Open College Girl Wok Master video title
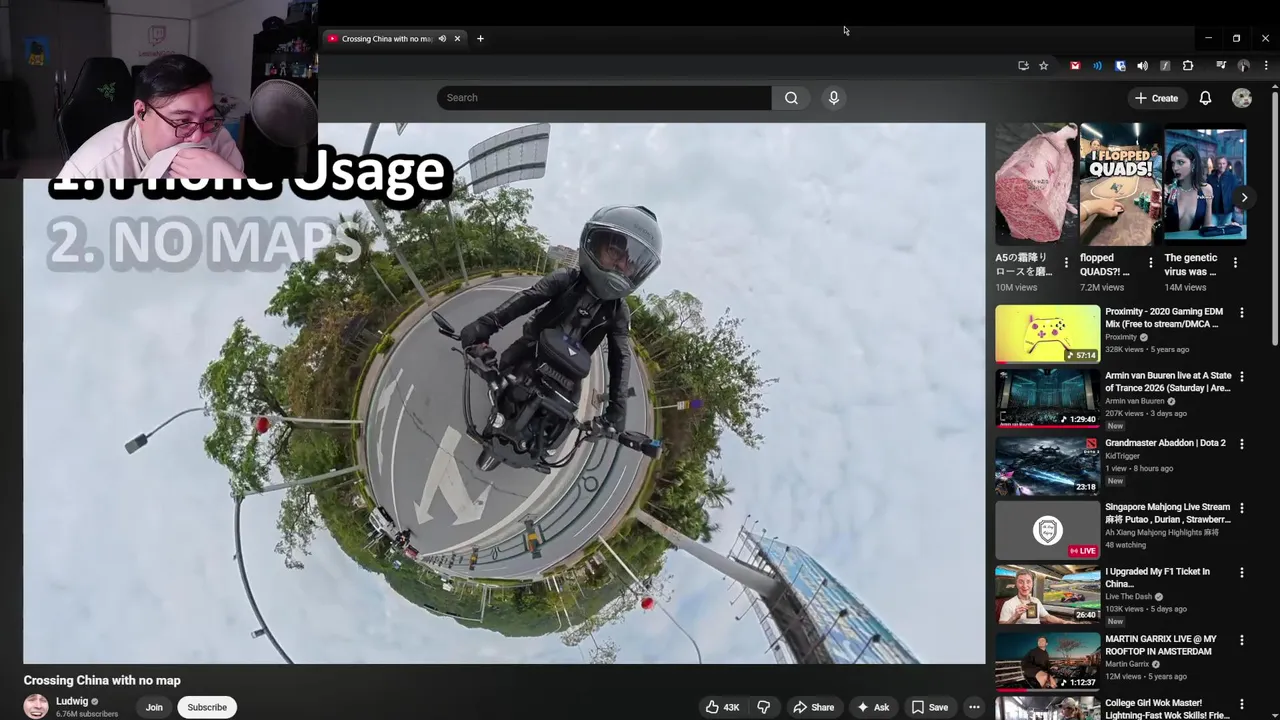Viewport: 1280px width, 720px height. coord(1167,709)
